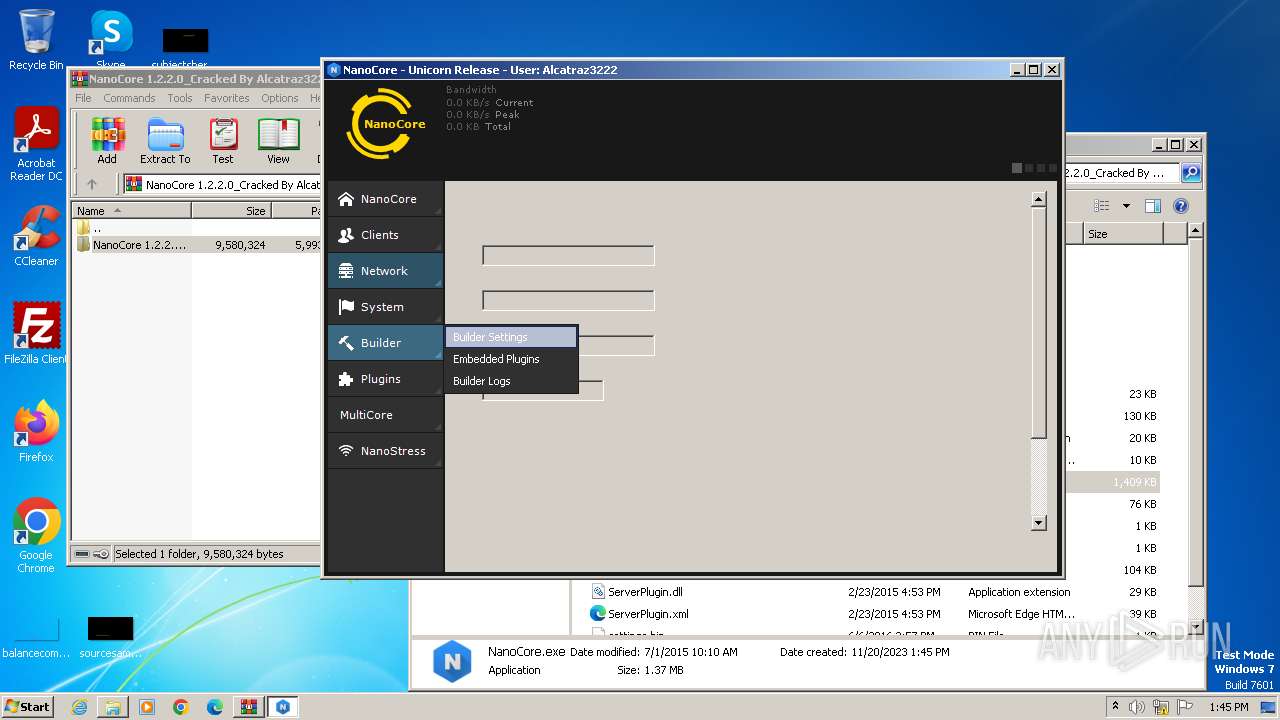This screenshot has height=720, width=1280.
Task: Click the WinRAR Add toolbar icon
Action: (107, 141)
